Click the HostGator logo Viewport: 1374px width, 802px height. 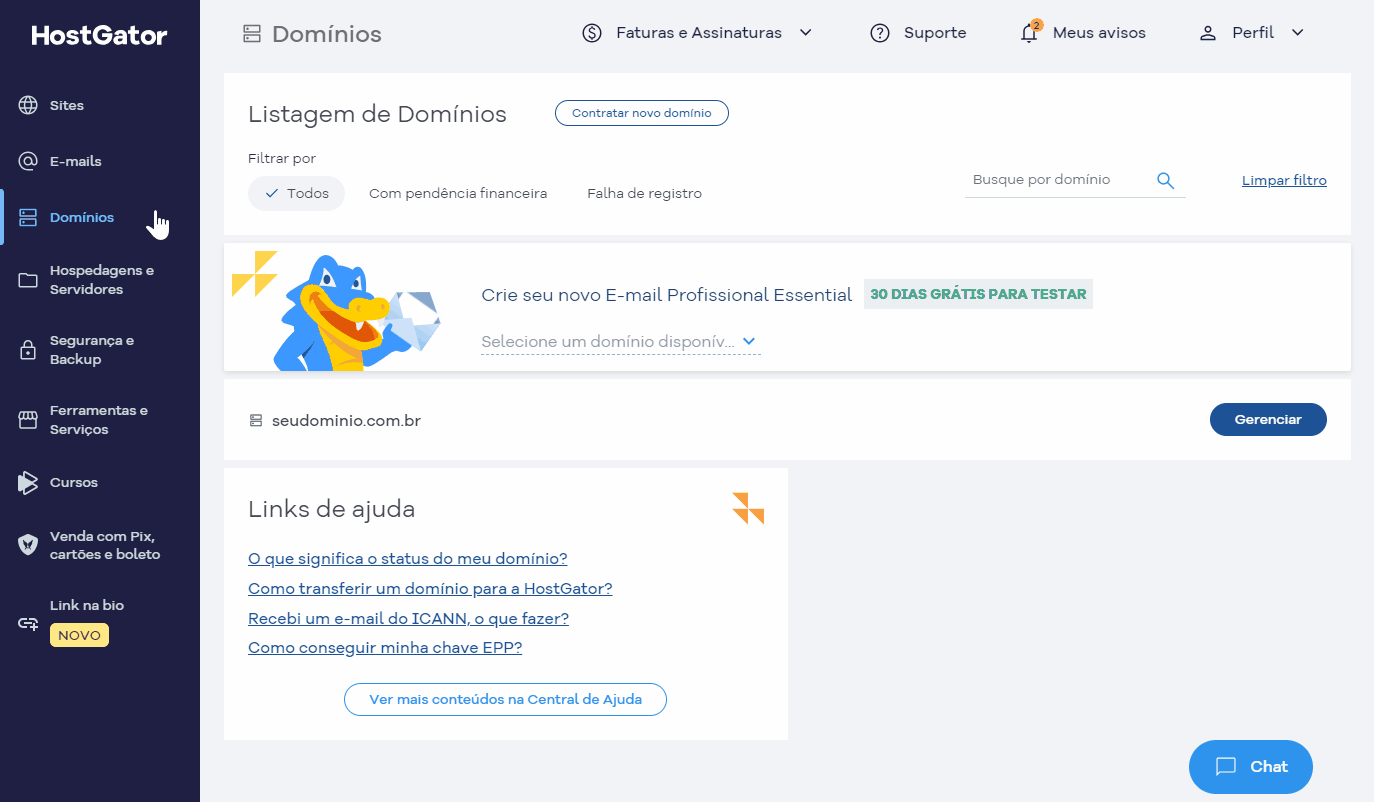tap(99, 36)
